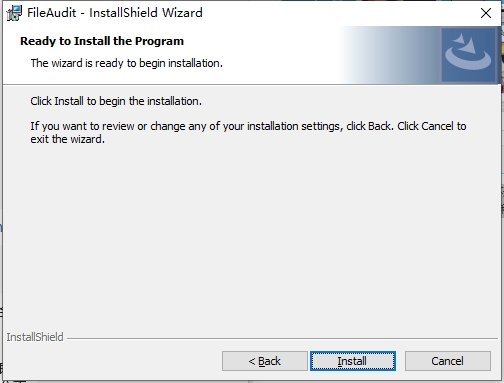Click the FileAudit banner logo graphic
Image resolution: width=504 pixels, height=383 pixels.
pyautogui.click(x=468, y=55)
